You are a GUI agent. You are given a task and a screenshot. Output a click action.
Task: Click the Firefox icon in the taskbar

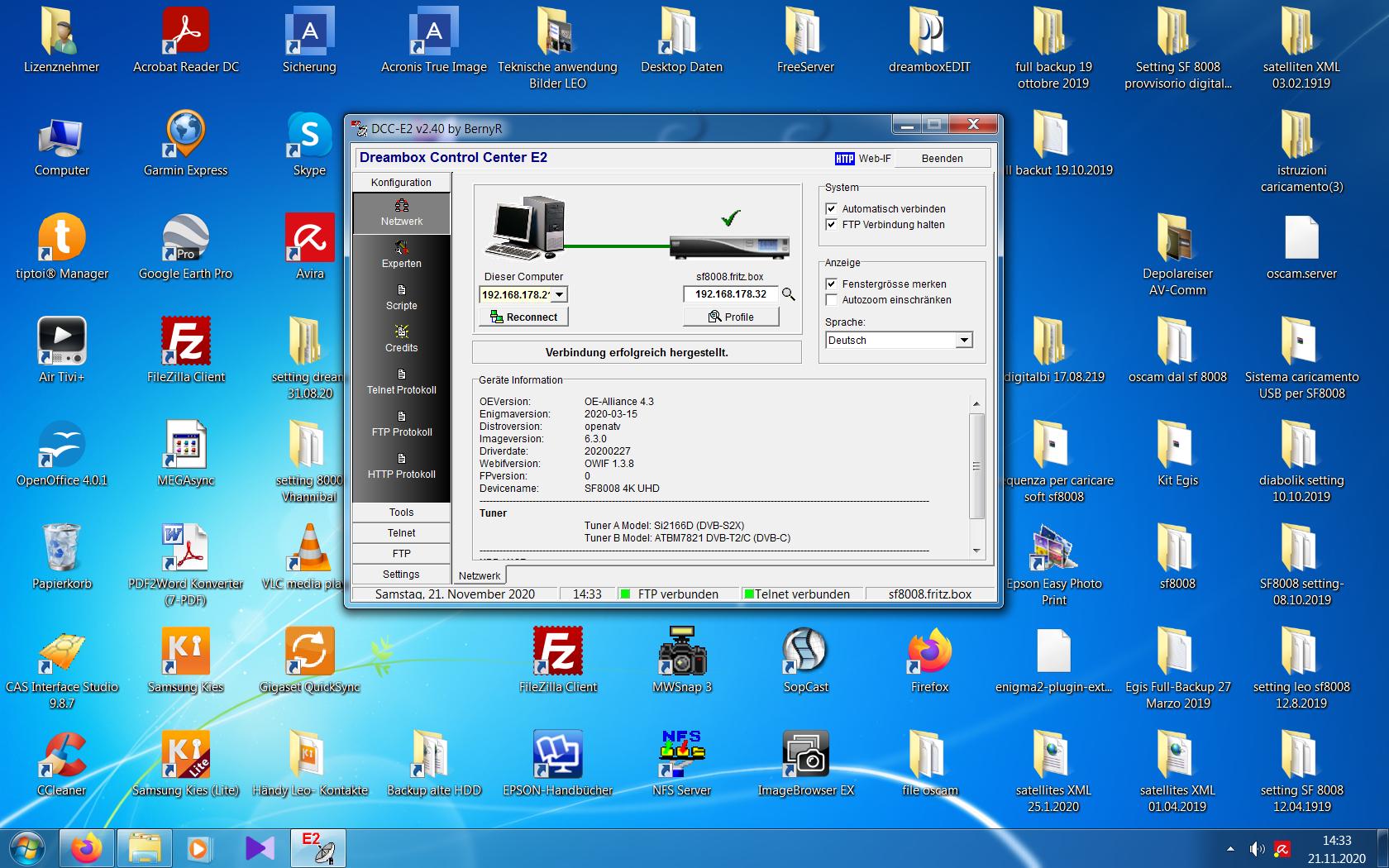(x=87, y=849)
